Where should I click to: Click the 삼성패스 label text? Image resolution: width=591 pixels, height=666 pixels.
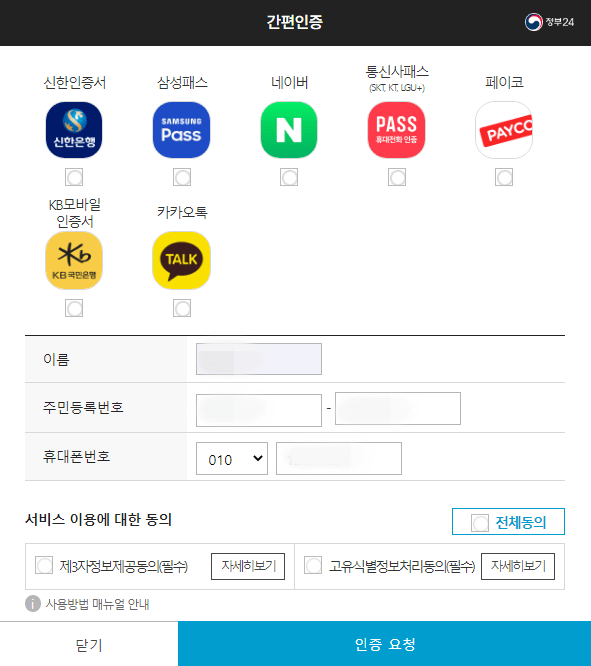182,82
